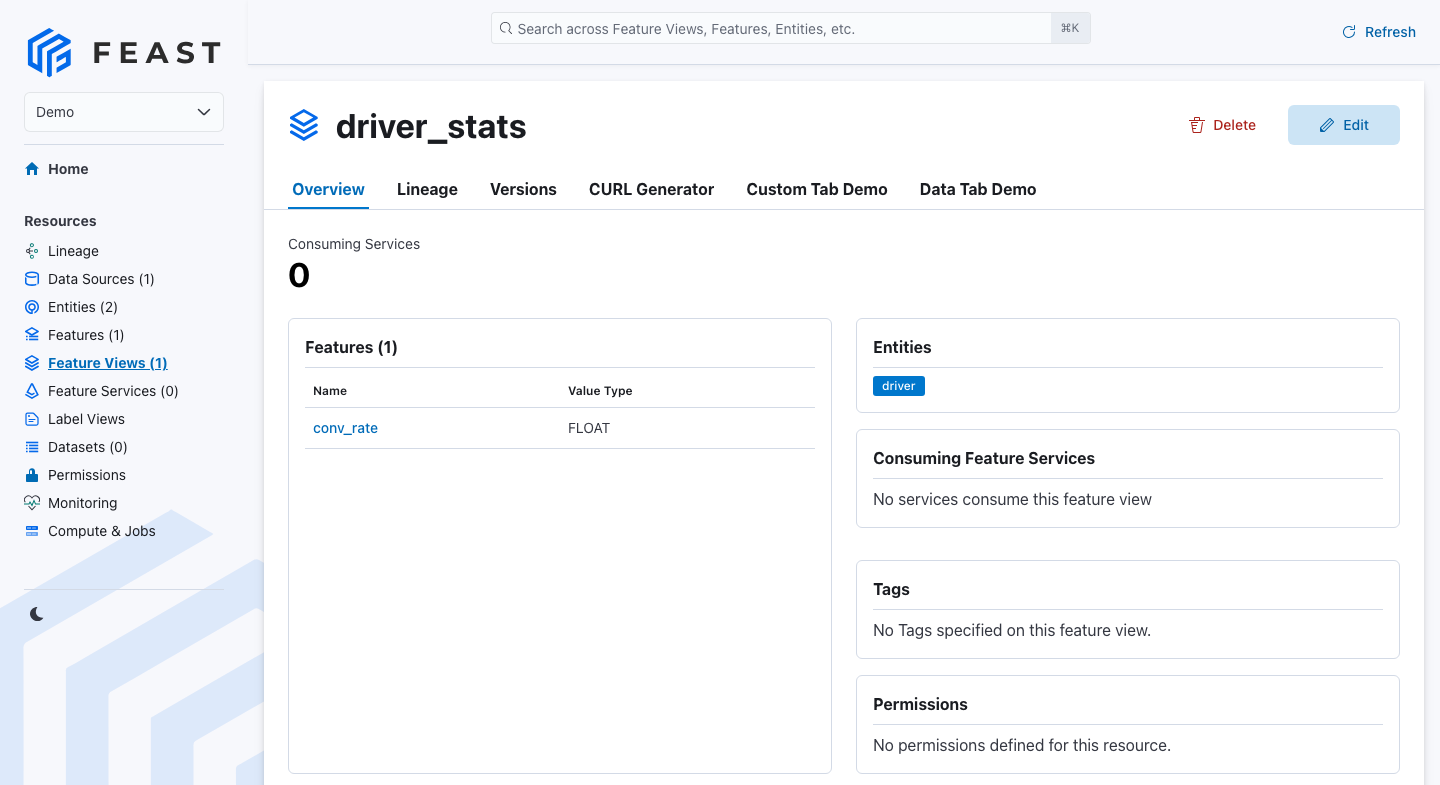Click the trash icon beside Delete
Screen dimensions: 1440x785
click(x=1197, y=125)
